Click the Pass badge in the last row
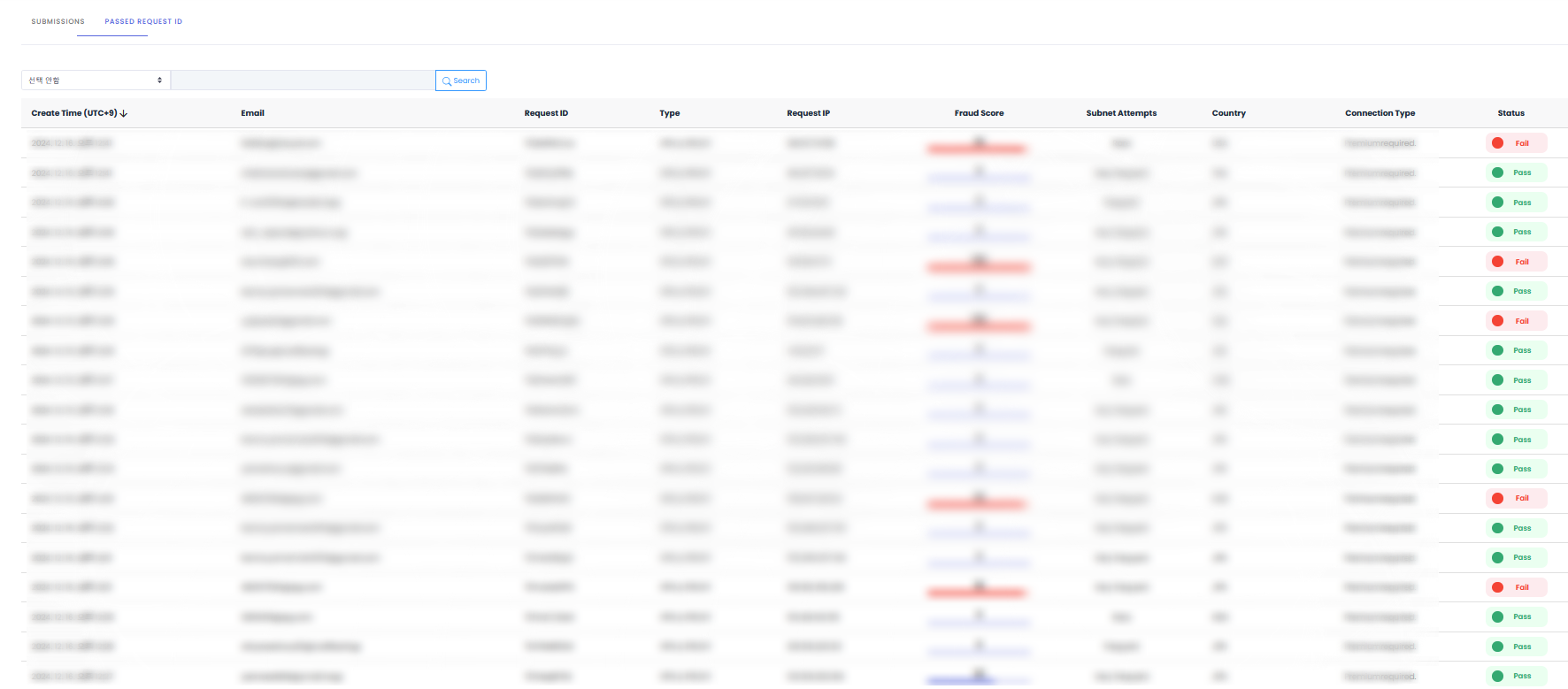Viewport: 1568px width, 689px height. [x=1516, y=676]
